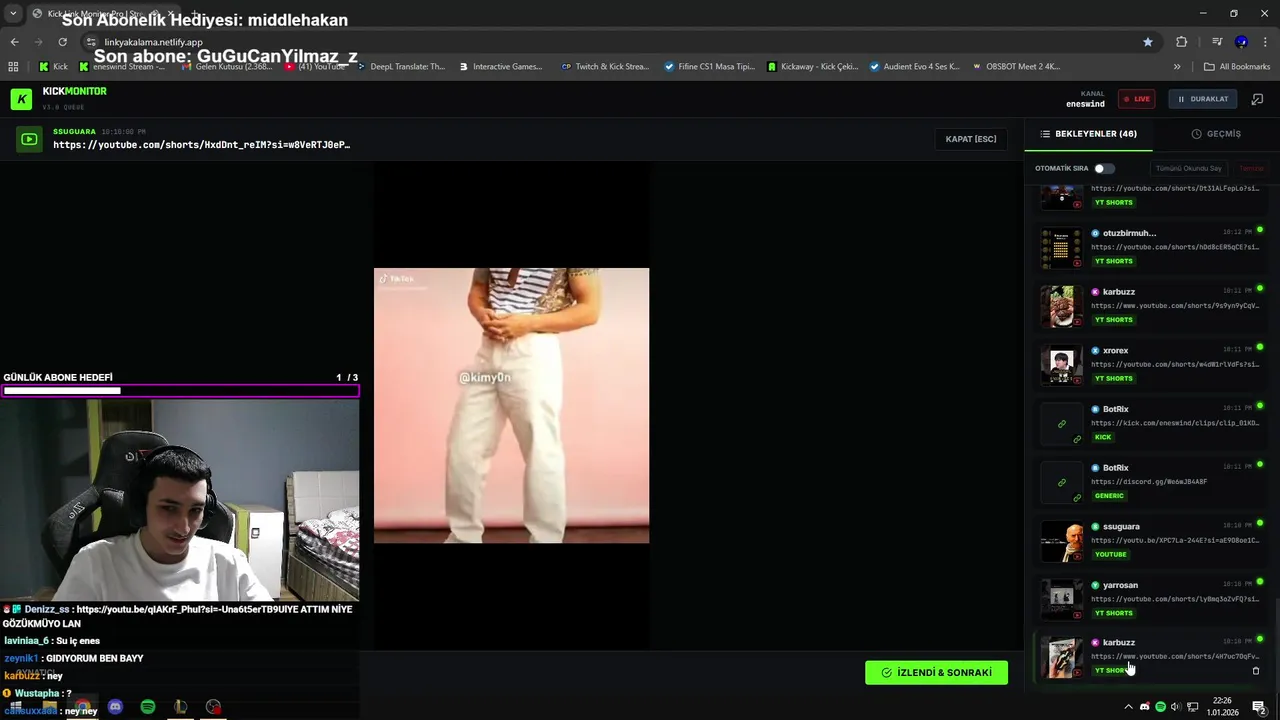Viewport: 1280px width, 720px height.
Task: Open the Twitch & Kick Strea... bookmark
Action: pos(605,67)
